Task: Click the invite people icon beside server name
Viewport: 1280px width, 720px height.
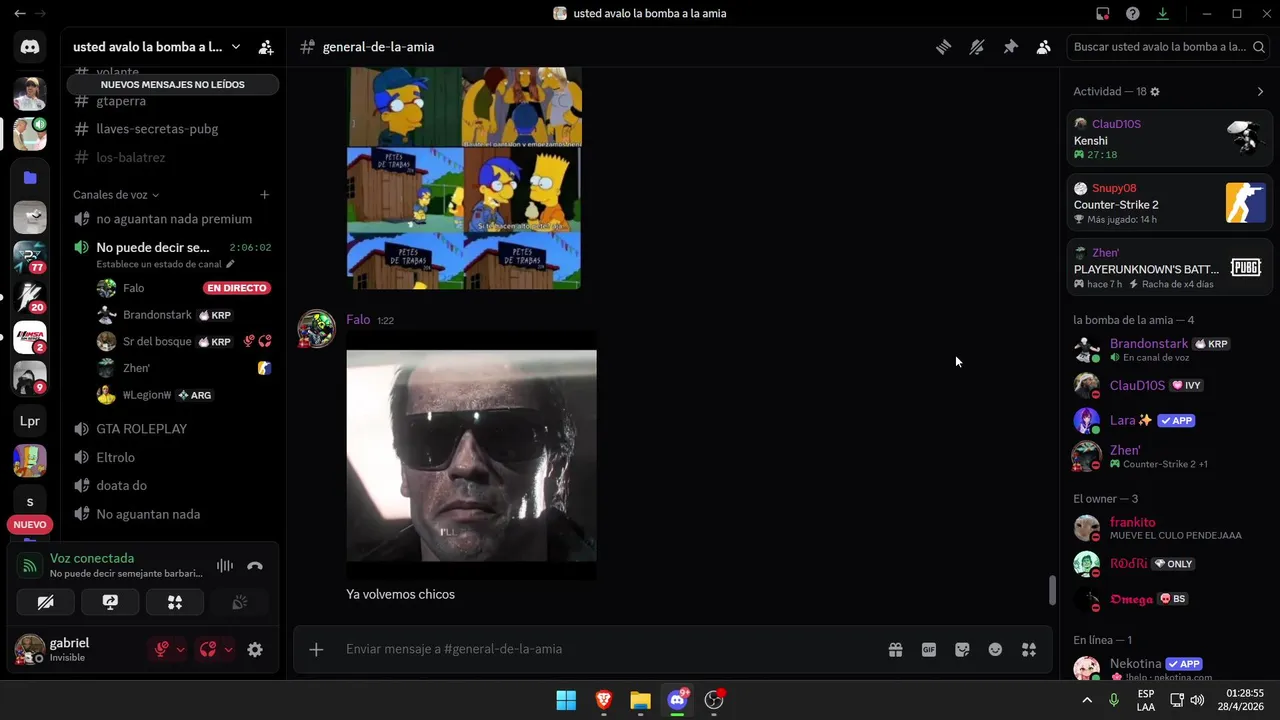Action: pyautogui.click(x=266, y=47)
